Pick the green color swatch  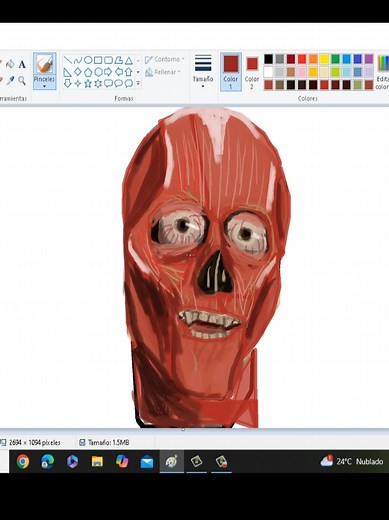335,59
